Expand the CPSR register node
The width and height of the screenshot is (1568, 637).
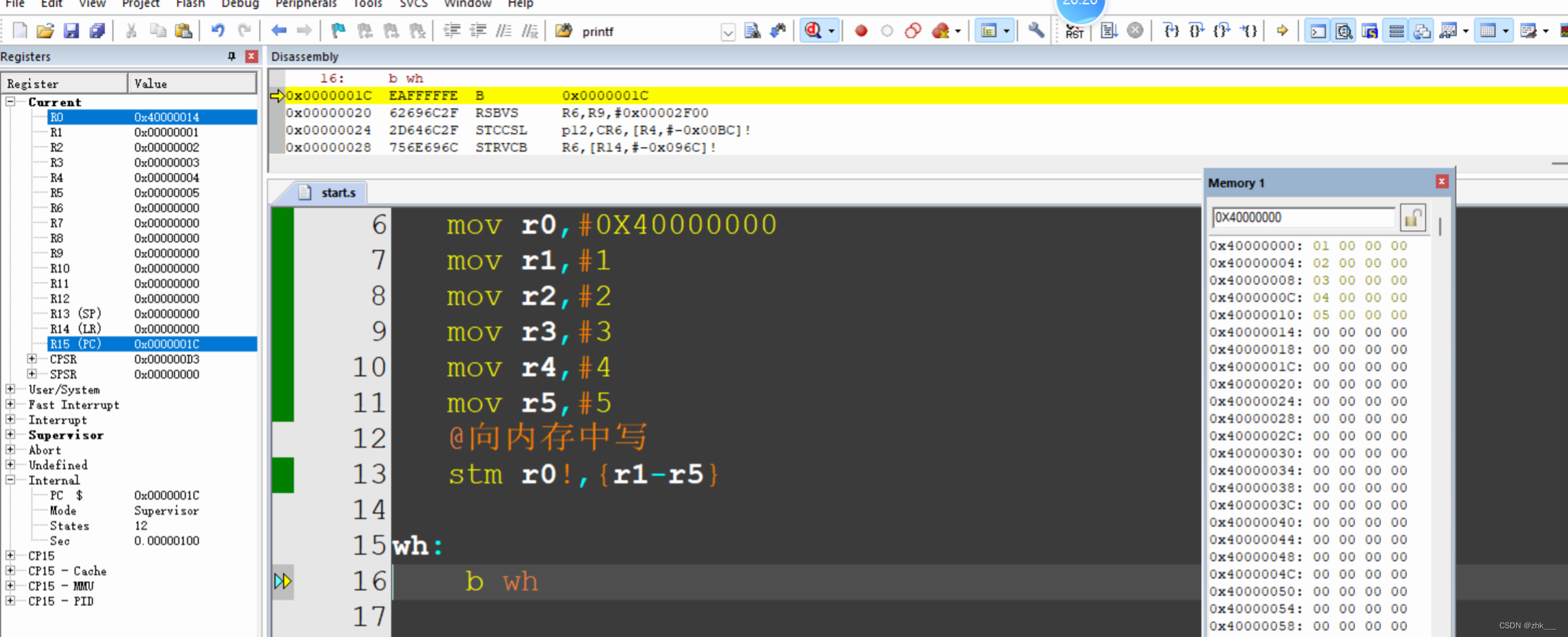(x=32, y=358)
